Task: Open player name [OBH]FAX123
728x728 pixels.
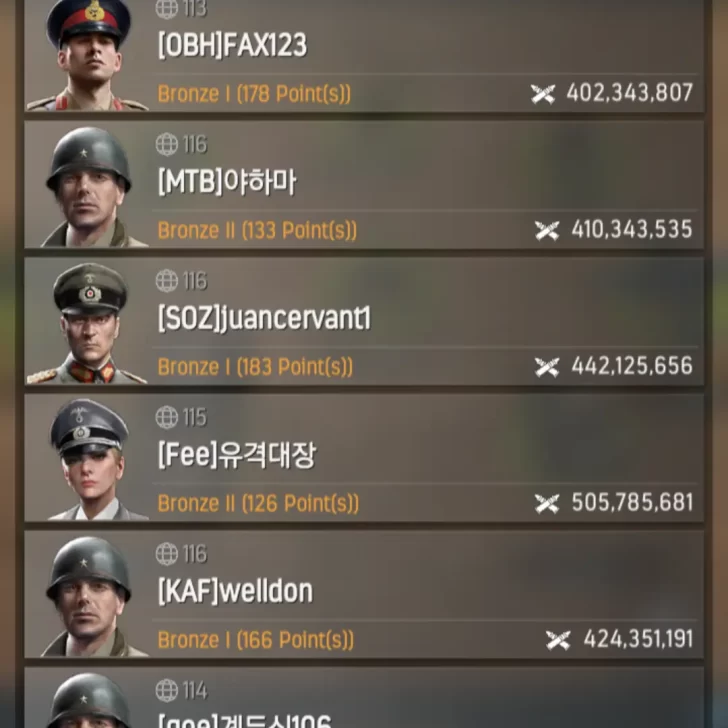Action: pos(232,46)
